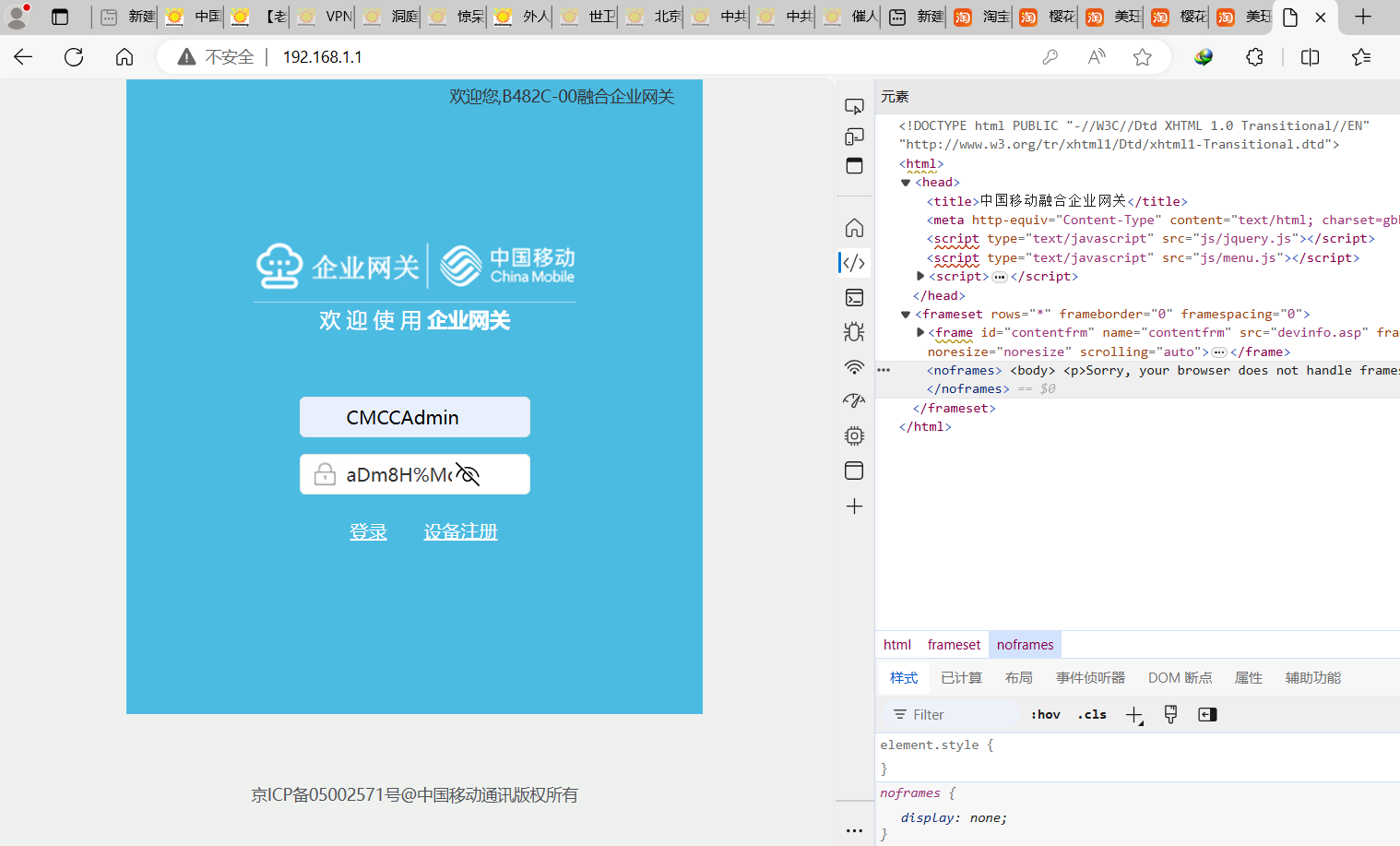Toggle the DevTools quick view panel icon

coord(854,166)
